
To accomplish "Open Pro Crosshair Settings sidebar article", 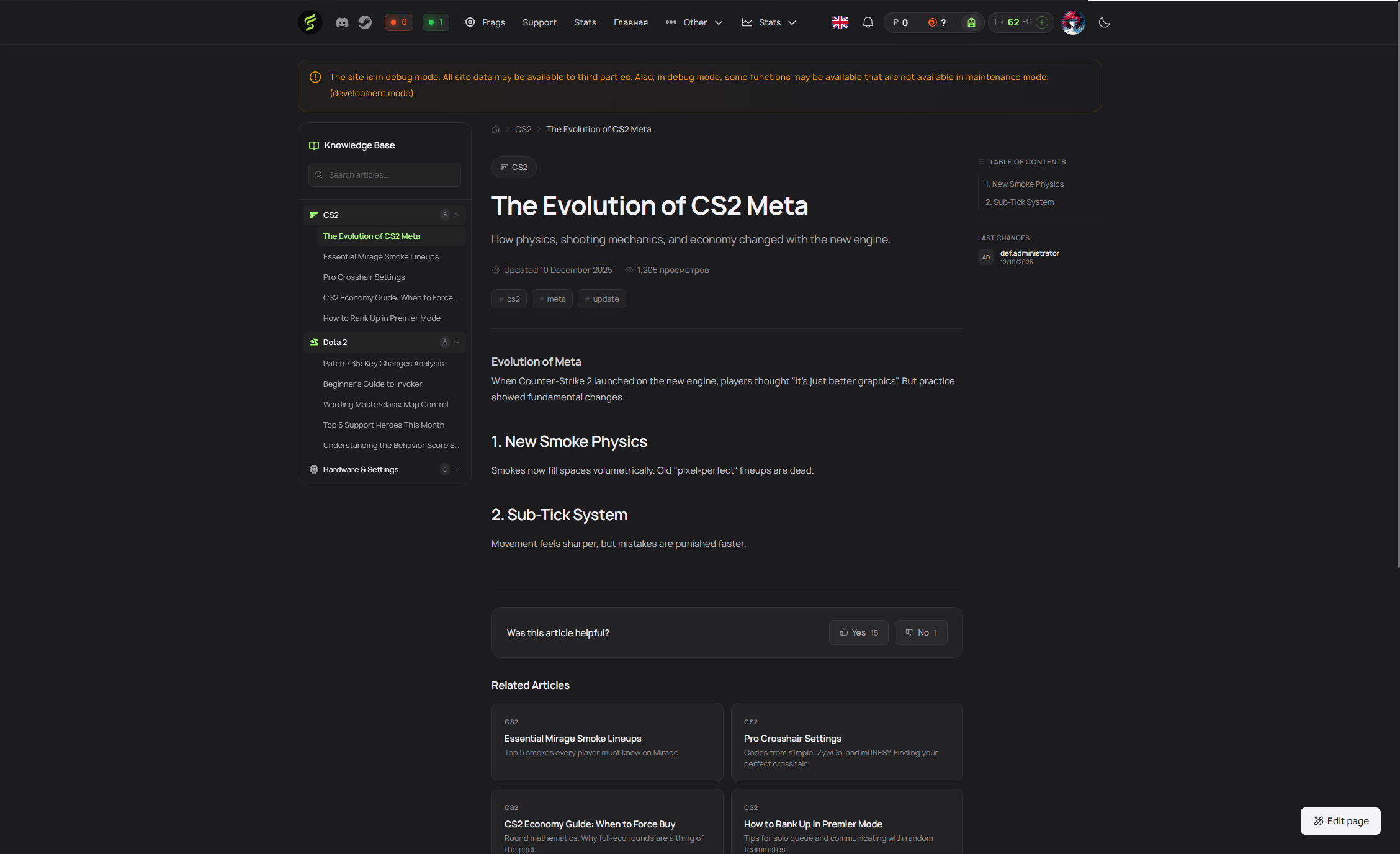I will point(364,277).
